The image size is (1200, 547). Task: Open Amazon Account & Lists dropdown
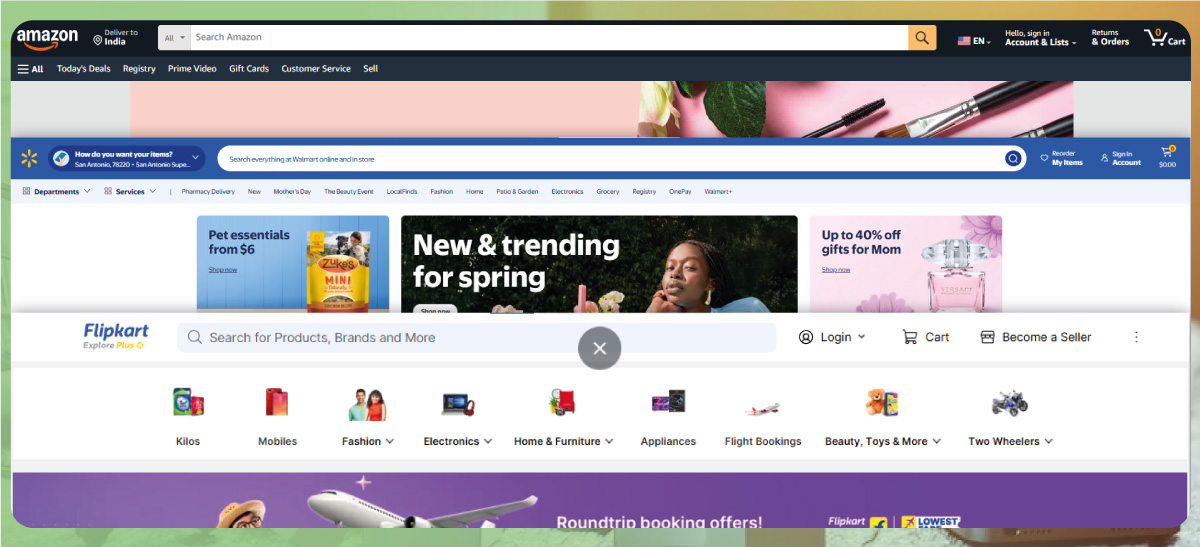tap(1041, 38)
